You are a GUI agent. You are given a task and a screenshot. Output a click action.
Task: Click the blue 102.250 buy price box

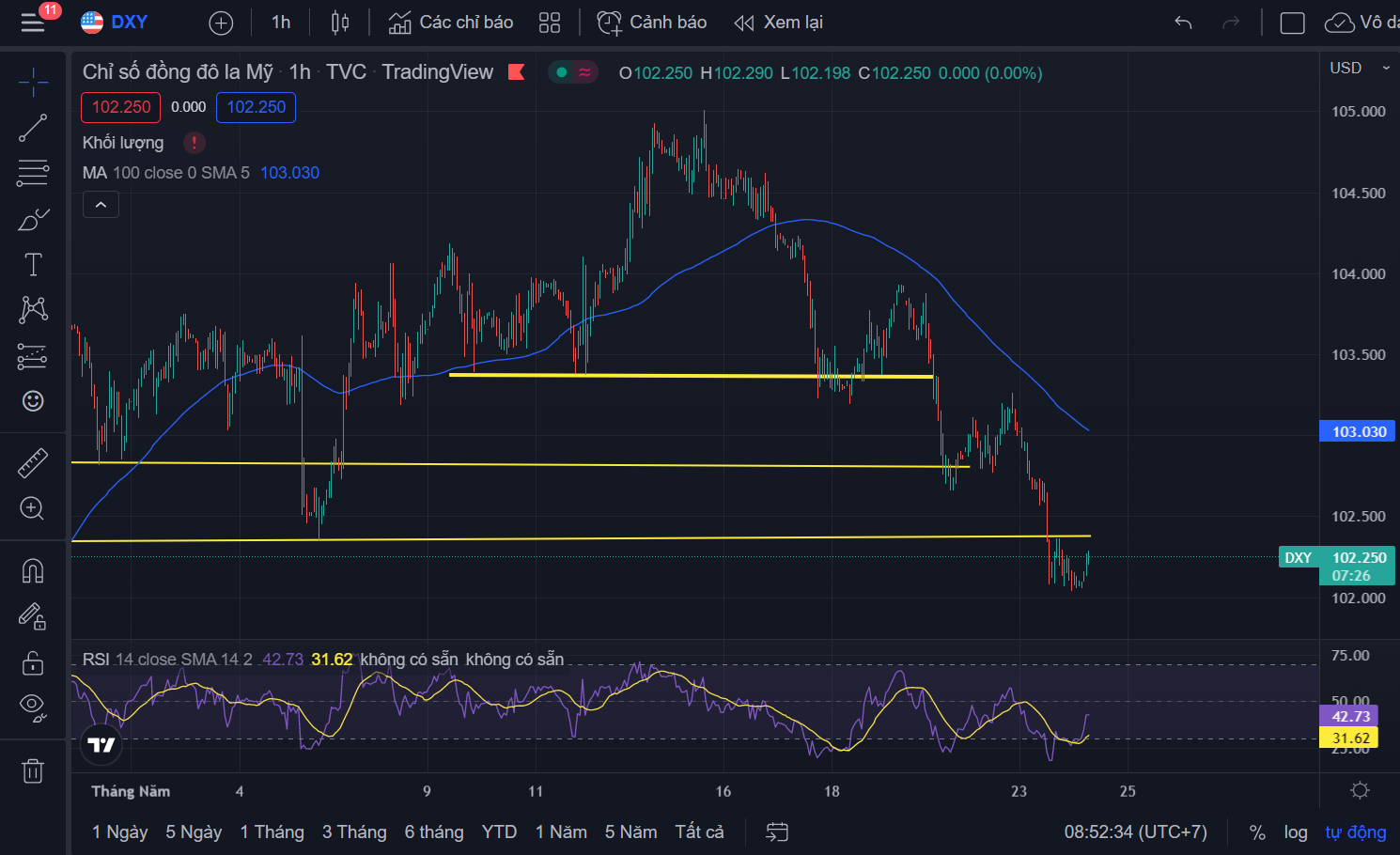coord(257,107)
